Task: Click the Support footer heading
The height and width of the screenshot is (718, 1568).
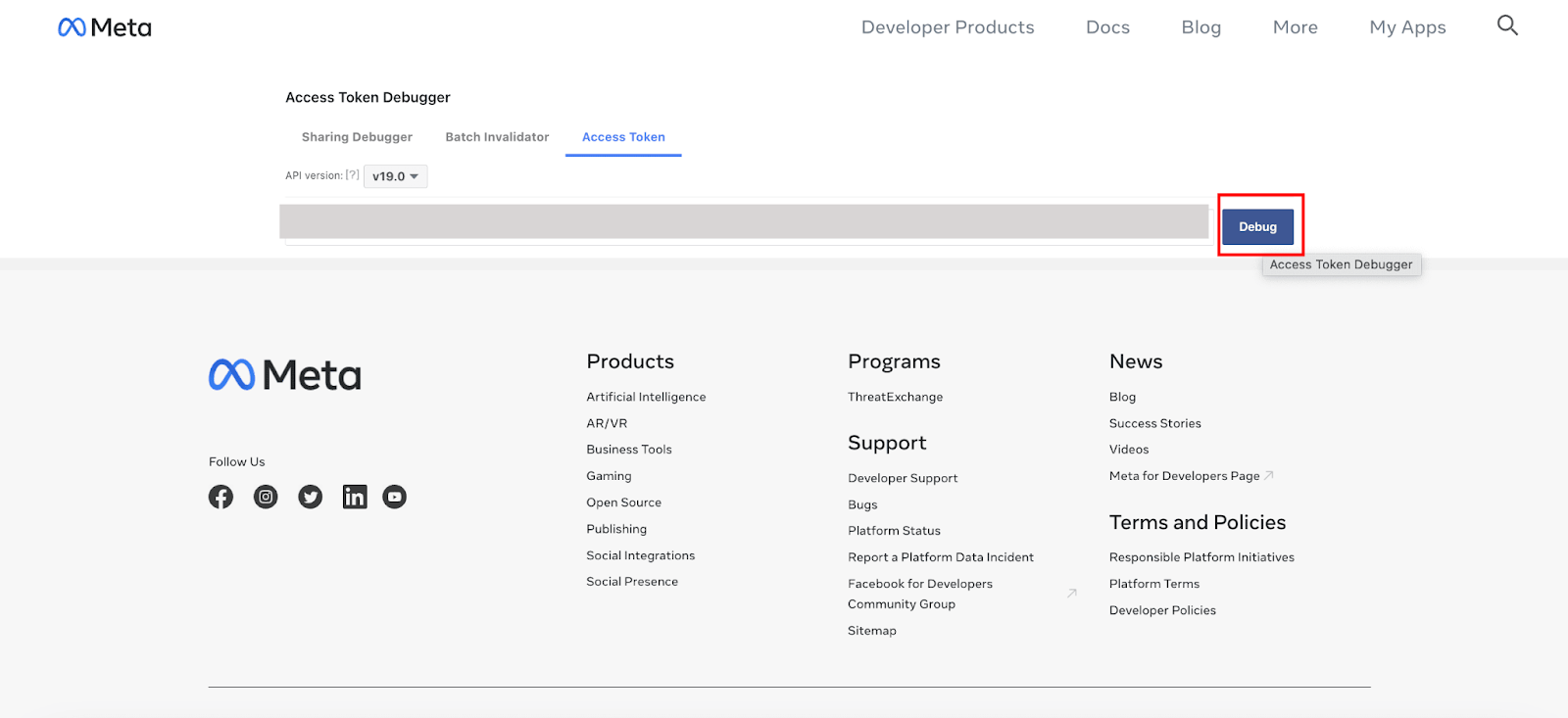Action: coord(887,443)
